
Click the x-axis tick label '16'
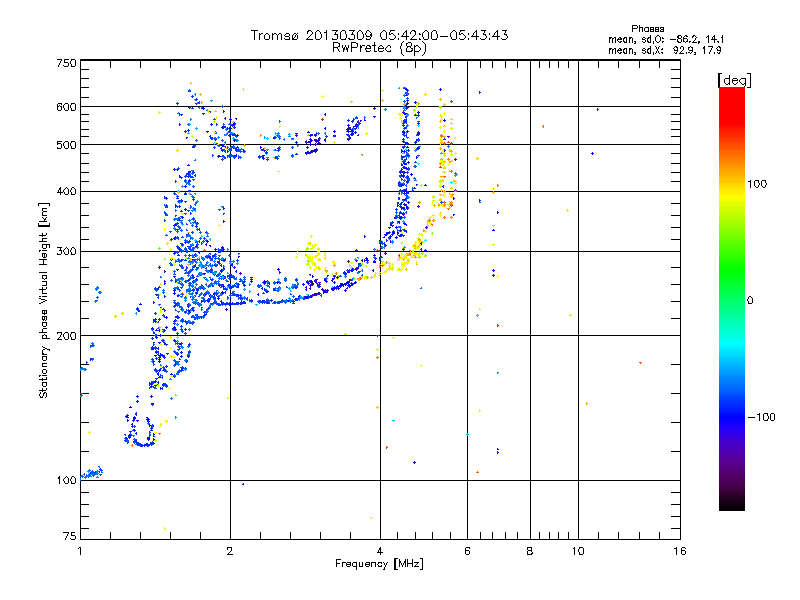coord(680,551)
